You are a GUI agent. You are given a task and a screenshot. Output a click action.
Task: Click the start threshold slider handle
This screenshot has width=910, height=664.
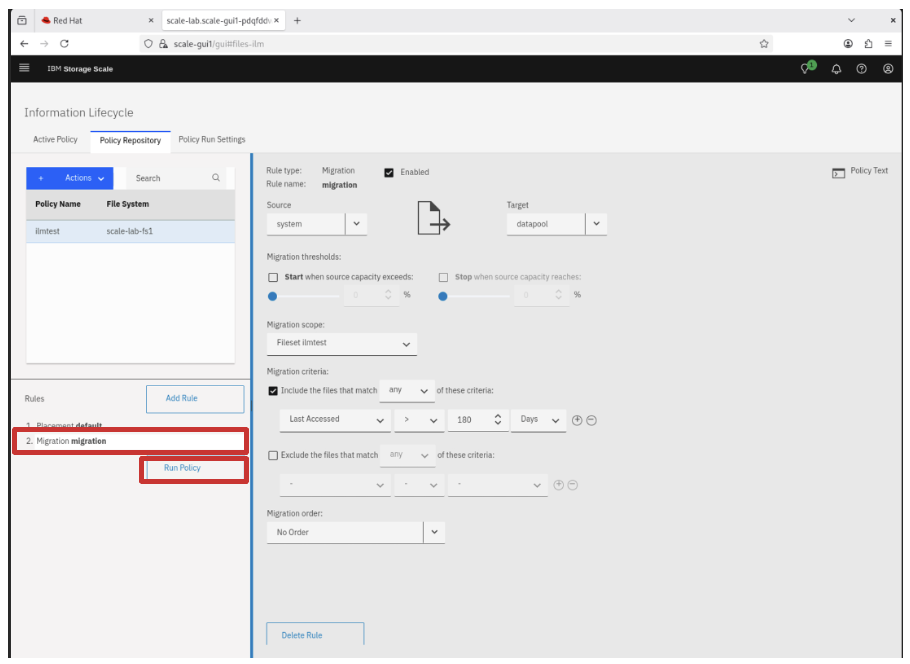(x=273, y=295)
